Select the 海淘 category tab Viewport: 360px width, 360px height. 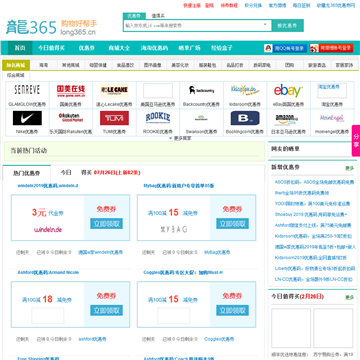44,65
